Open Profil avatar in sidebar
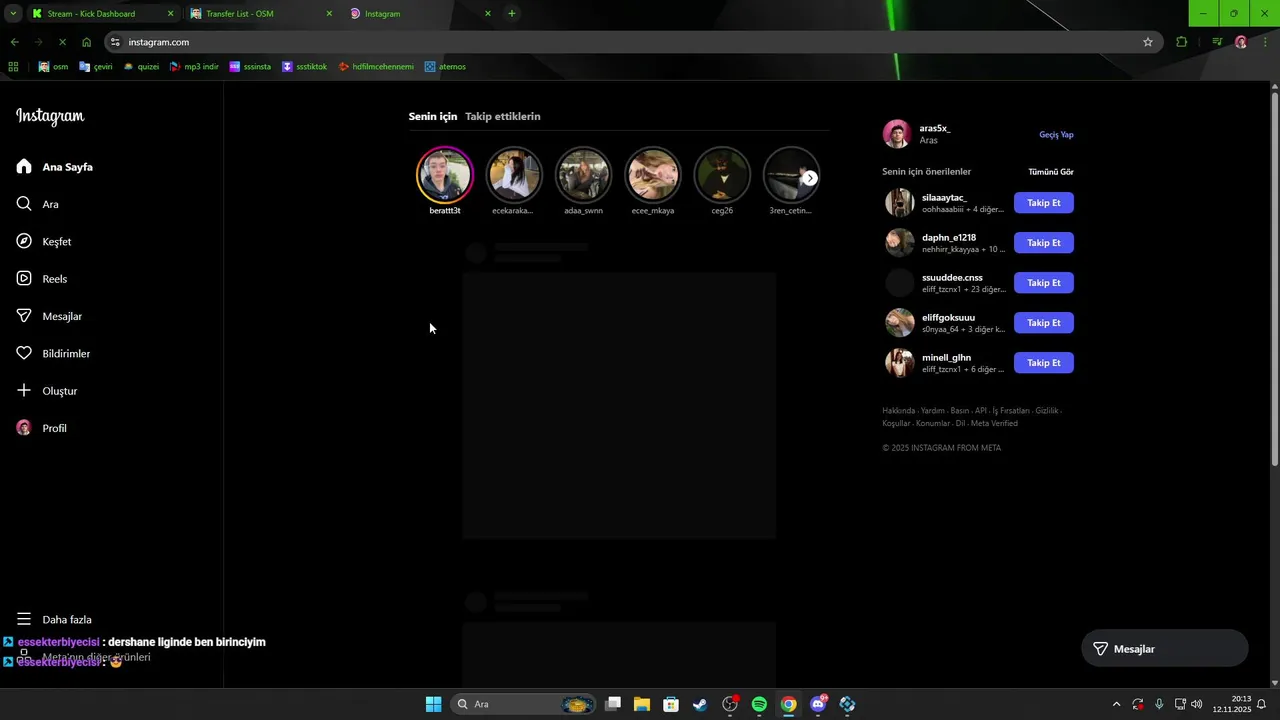 (24, 428)
